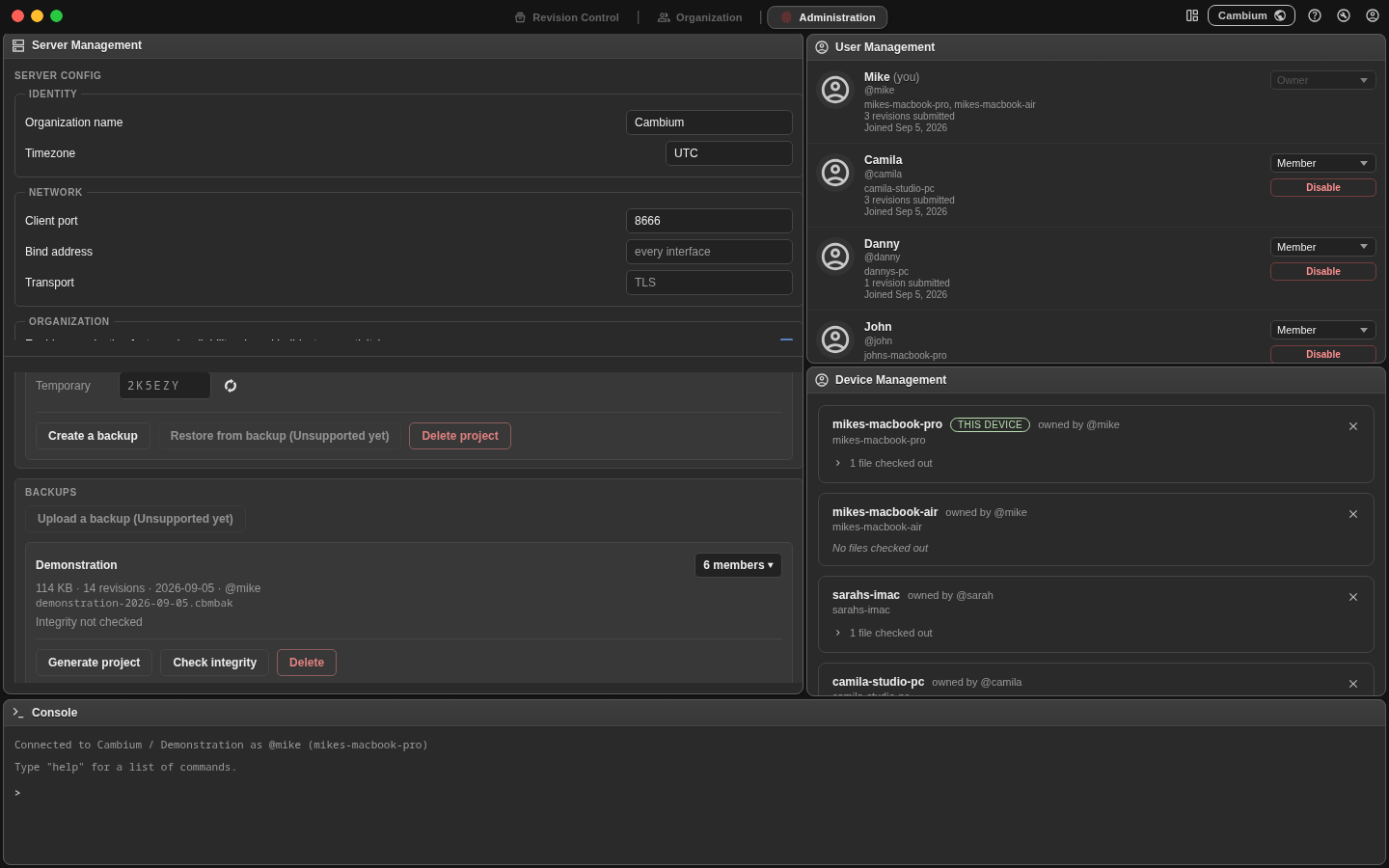
Task: Focus the Bind address field
Action: [x=709, y=252]
